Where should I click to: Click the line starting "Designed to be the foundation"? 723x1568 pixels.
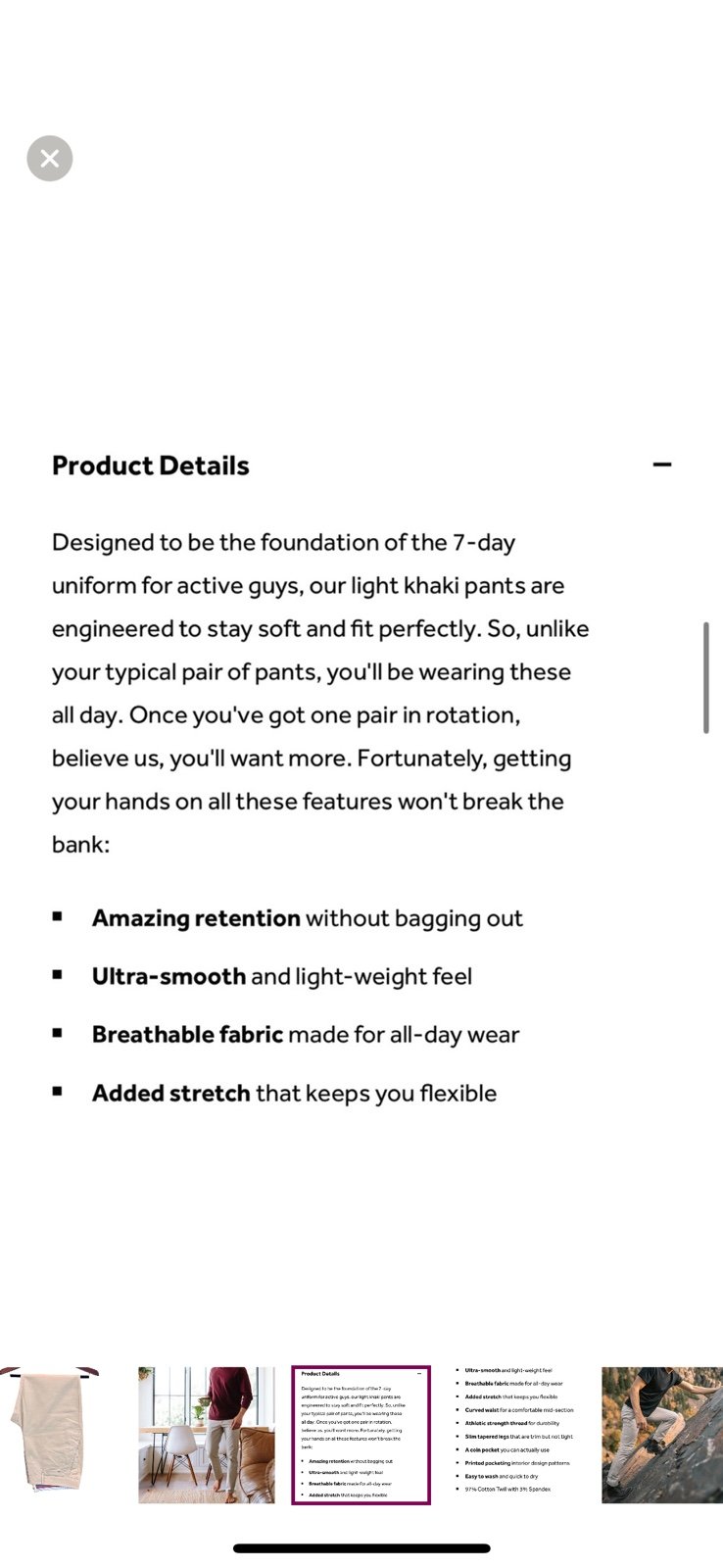pos(283,542)
